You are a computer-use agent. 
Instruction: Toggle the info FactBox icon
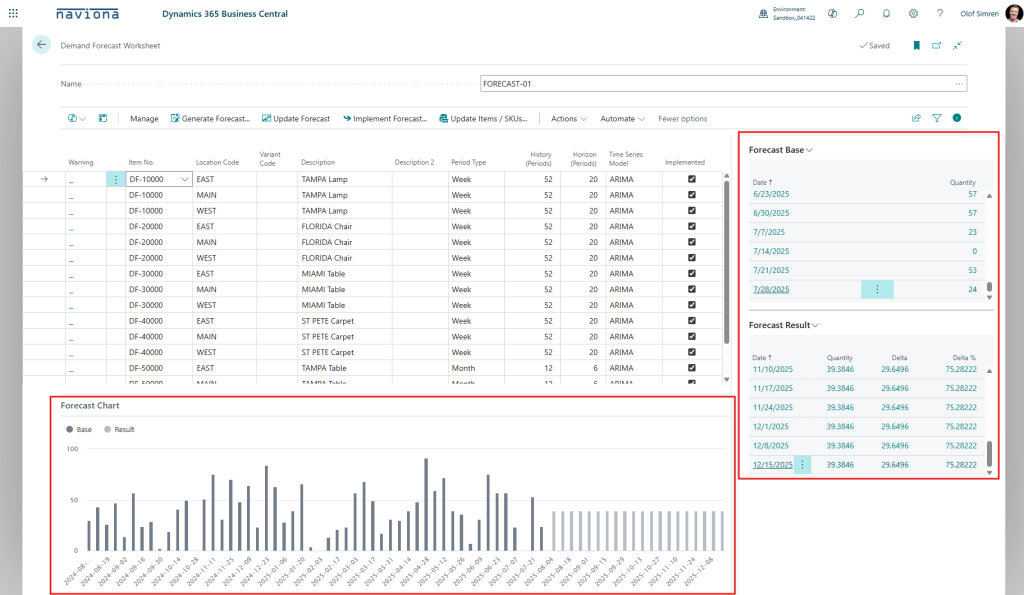(x=957, y=118)
